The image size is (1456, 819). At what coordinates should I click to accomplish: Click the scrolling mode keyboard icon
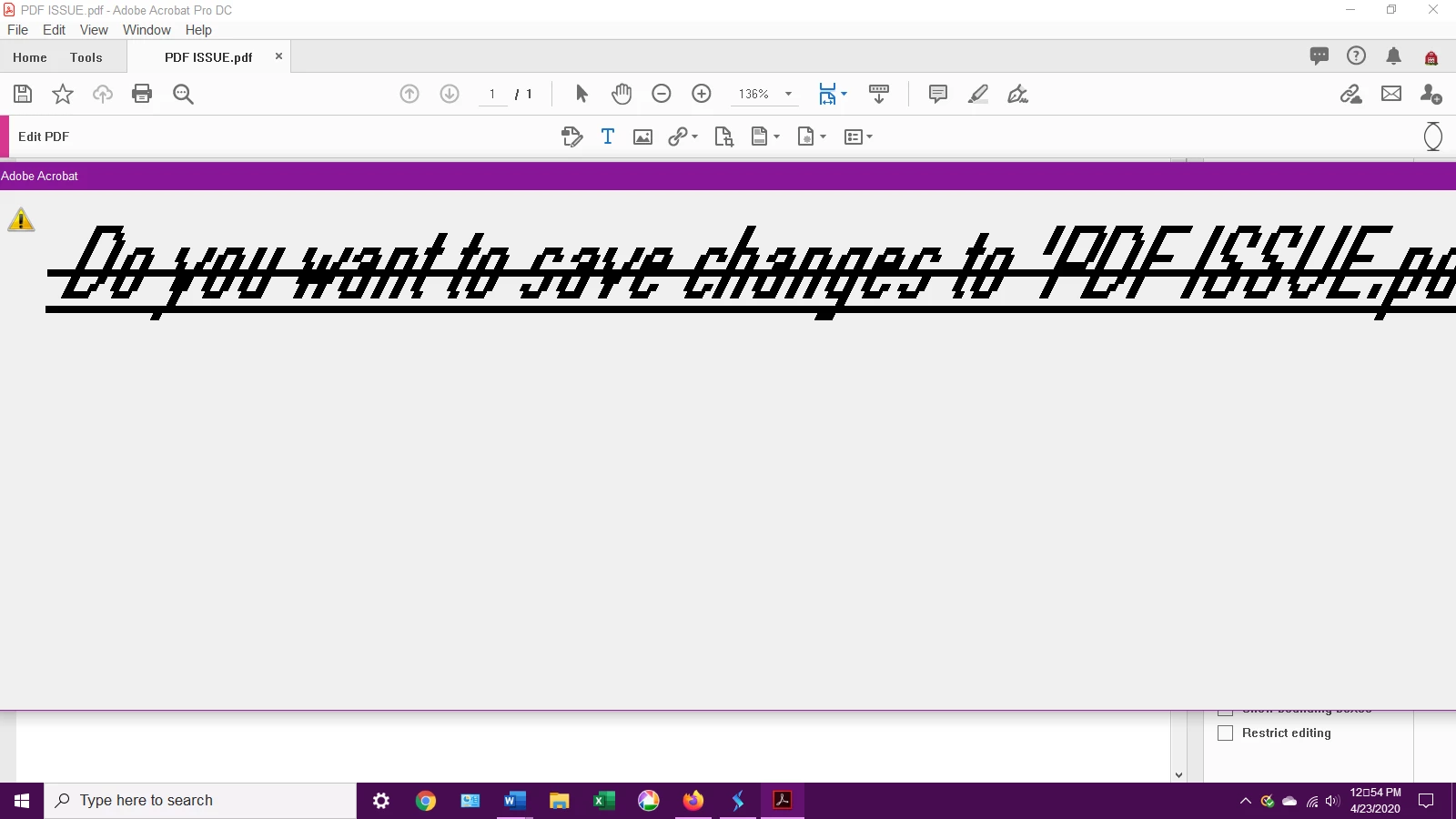pos(879,94)
